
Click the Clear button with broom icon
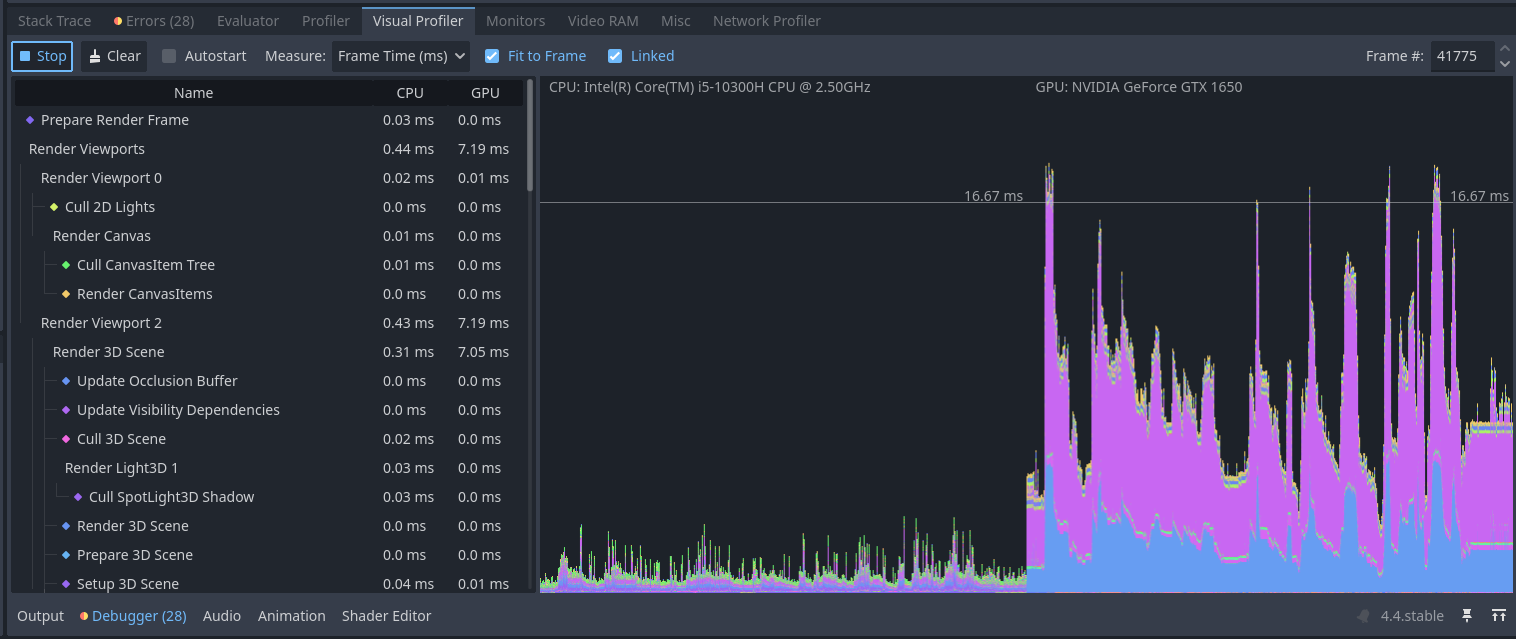point(114,56)
